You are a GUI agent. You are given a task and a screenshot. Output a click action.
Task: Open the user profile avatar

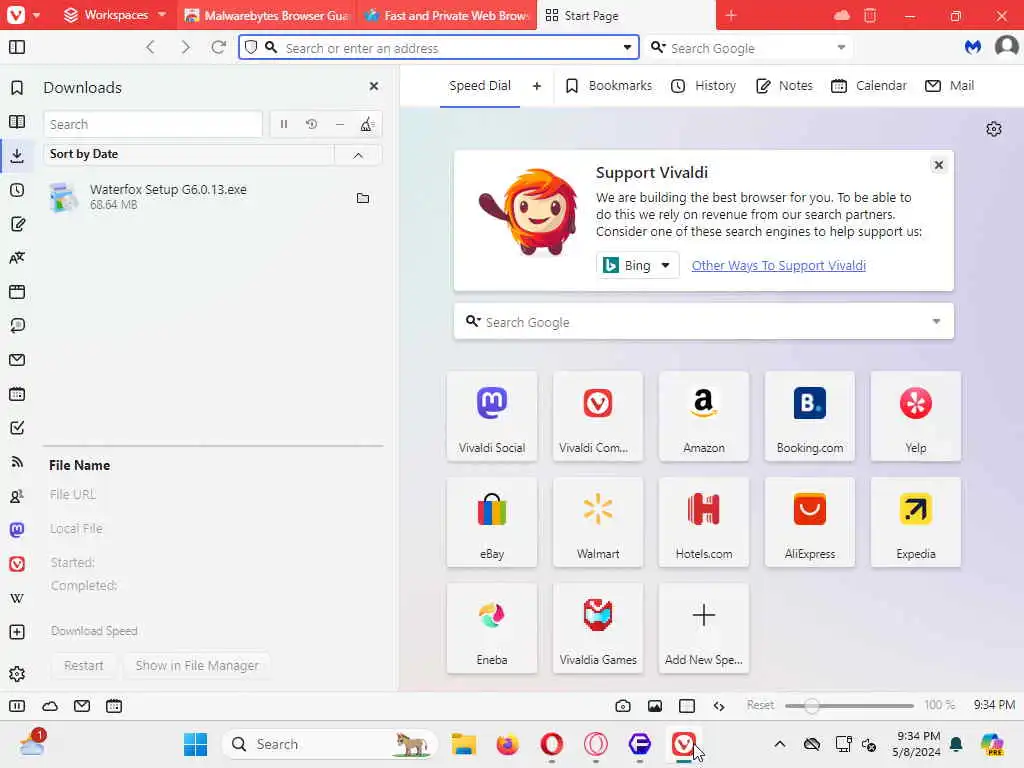tap(1006, 47)
